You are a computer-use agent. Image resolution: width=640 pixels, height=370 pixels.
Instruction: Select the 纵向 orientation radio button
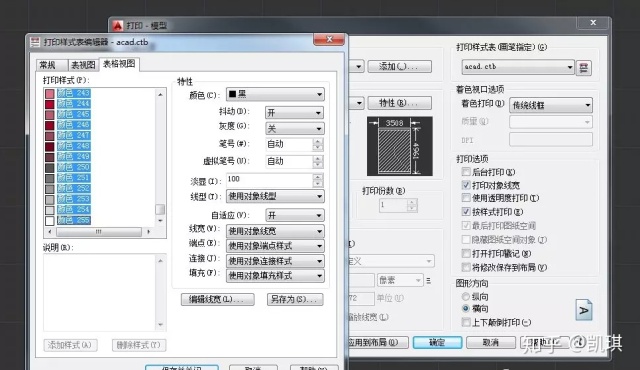pyautogui.click(x=465, y=296)
